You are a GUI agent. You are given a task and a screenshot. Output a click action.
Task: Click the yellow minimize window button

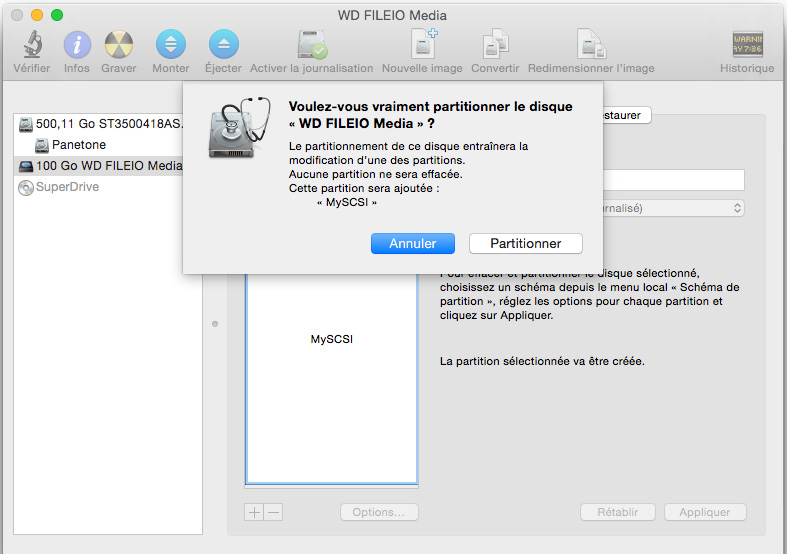coord(37,15)
